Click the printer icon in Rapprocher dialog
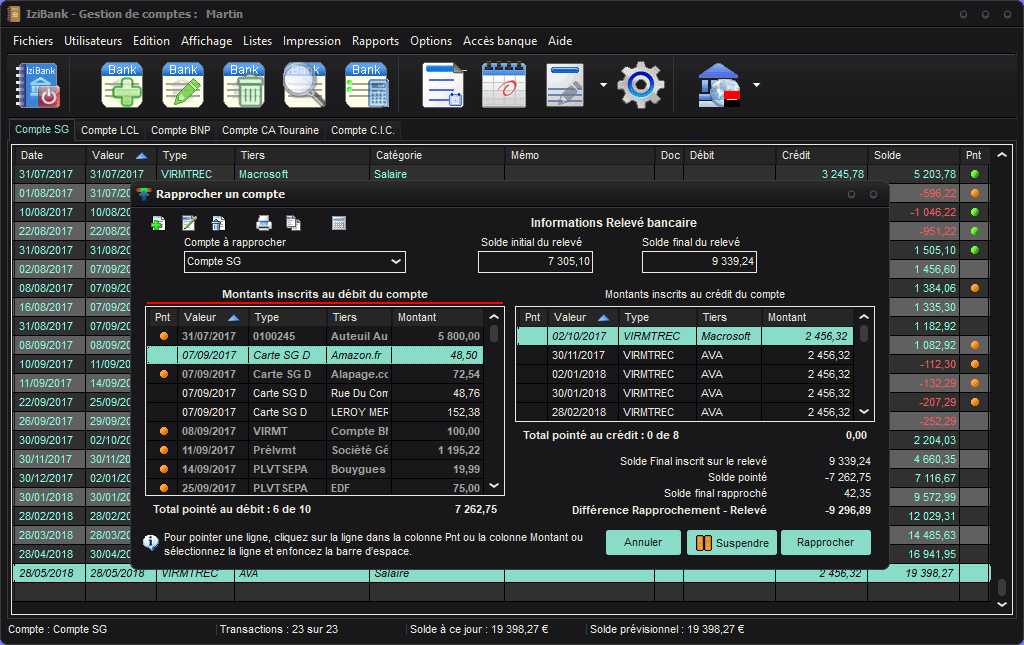1024x645 pixels. coord(264,223)
